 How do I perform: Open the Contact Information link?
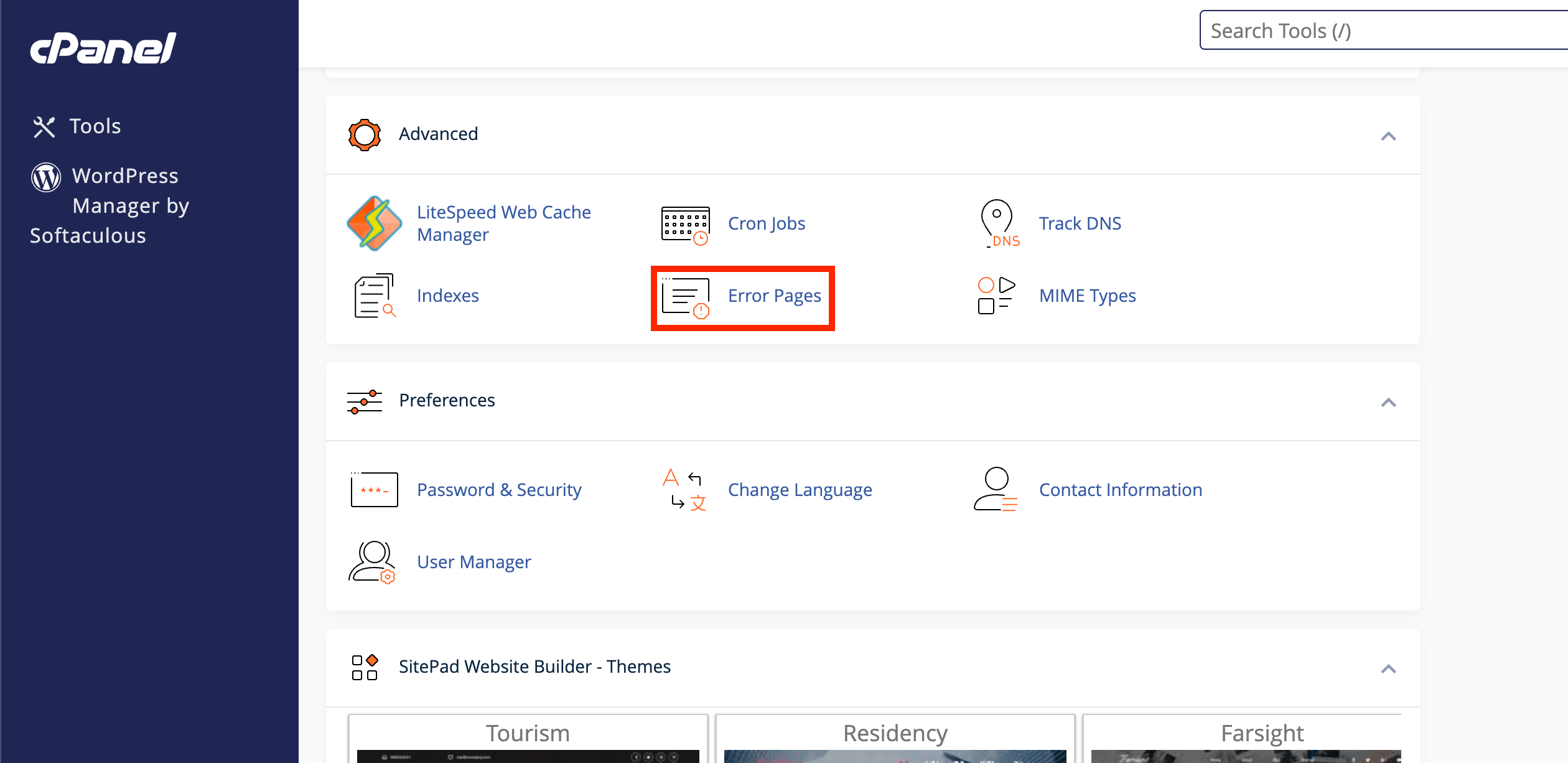coord(1121,490)
